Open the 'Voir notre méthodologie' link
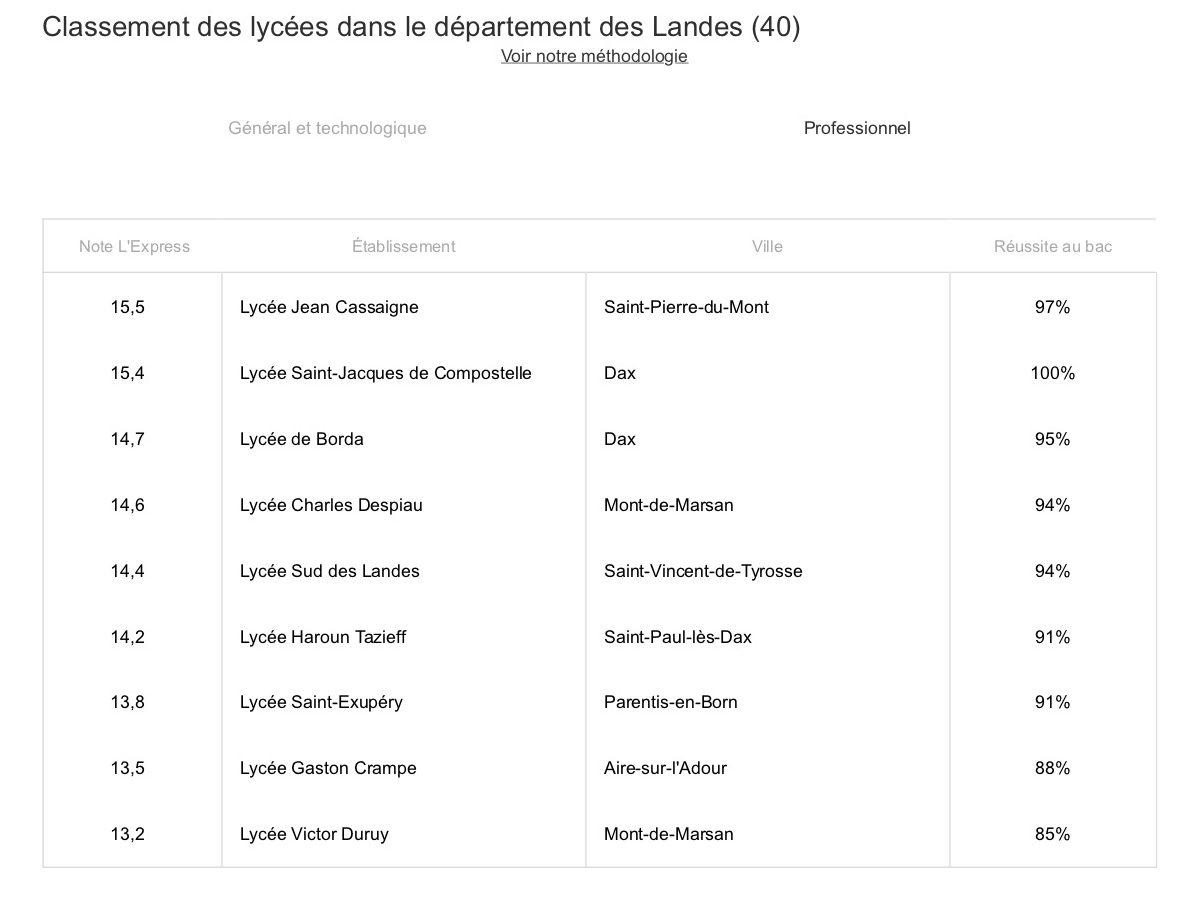1187x907 pixels. (594, 56)
